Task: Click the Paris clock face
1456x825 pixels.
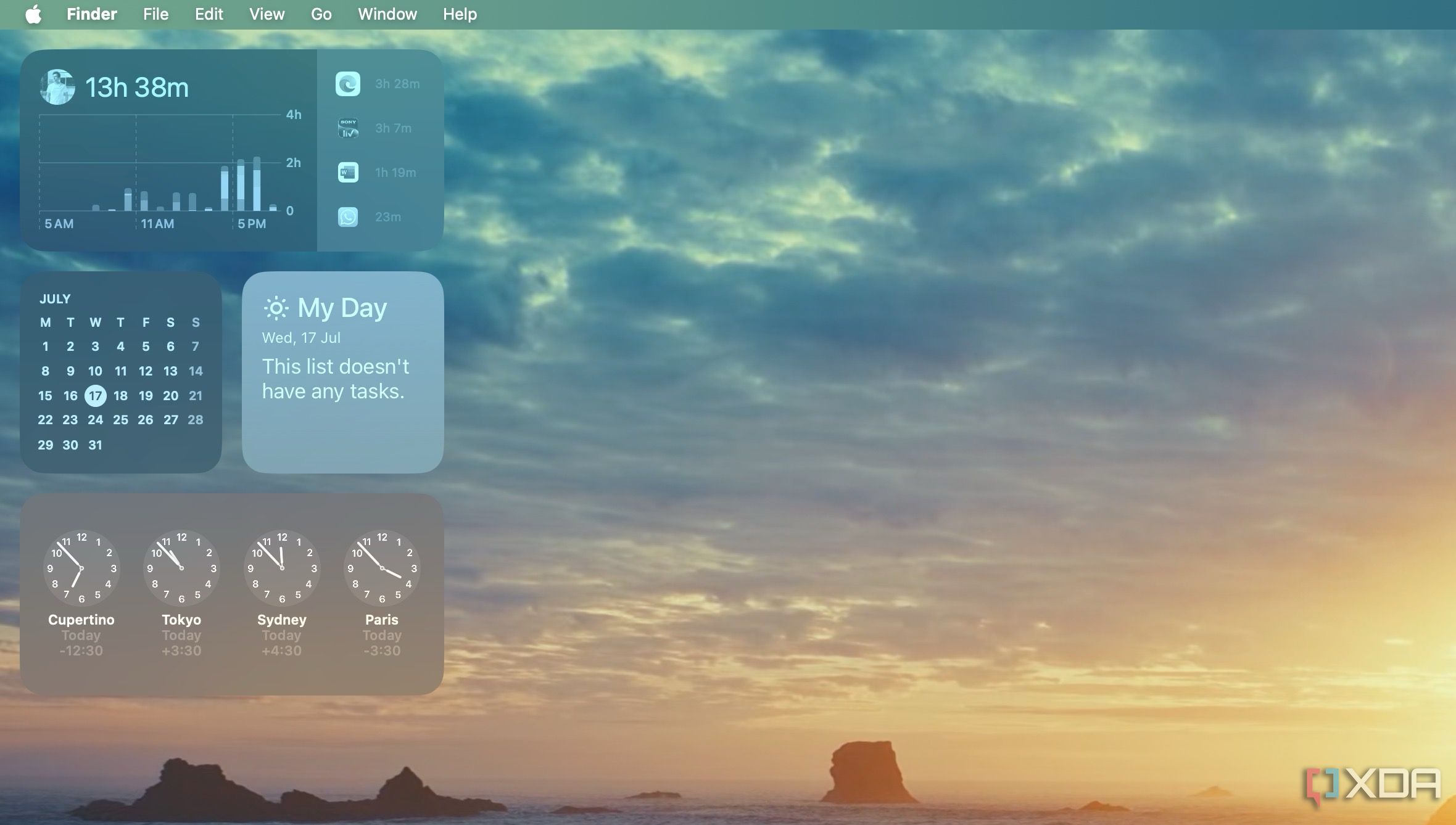Action: click(382, 568)
